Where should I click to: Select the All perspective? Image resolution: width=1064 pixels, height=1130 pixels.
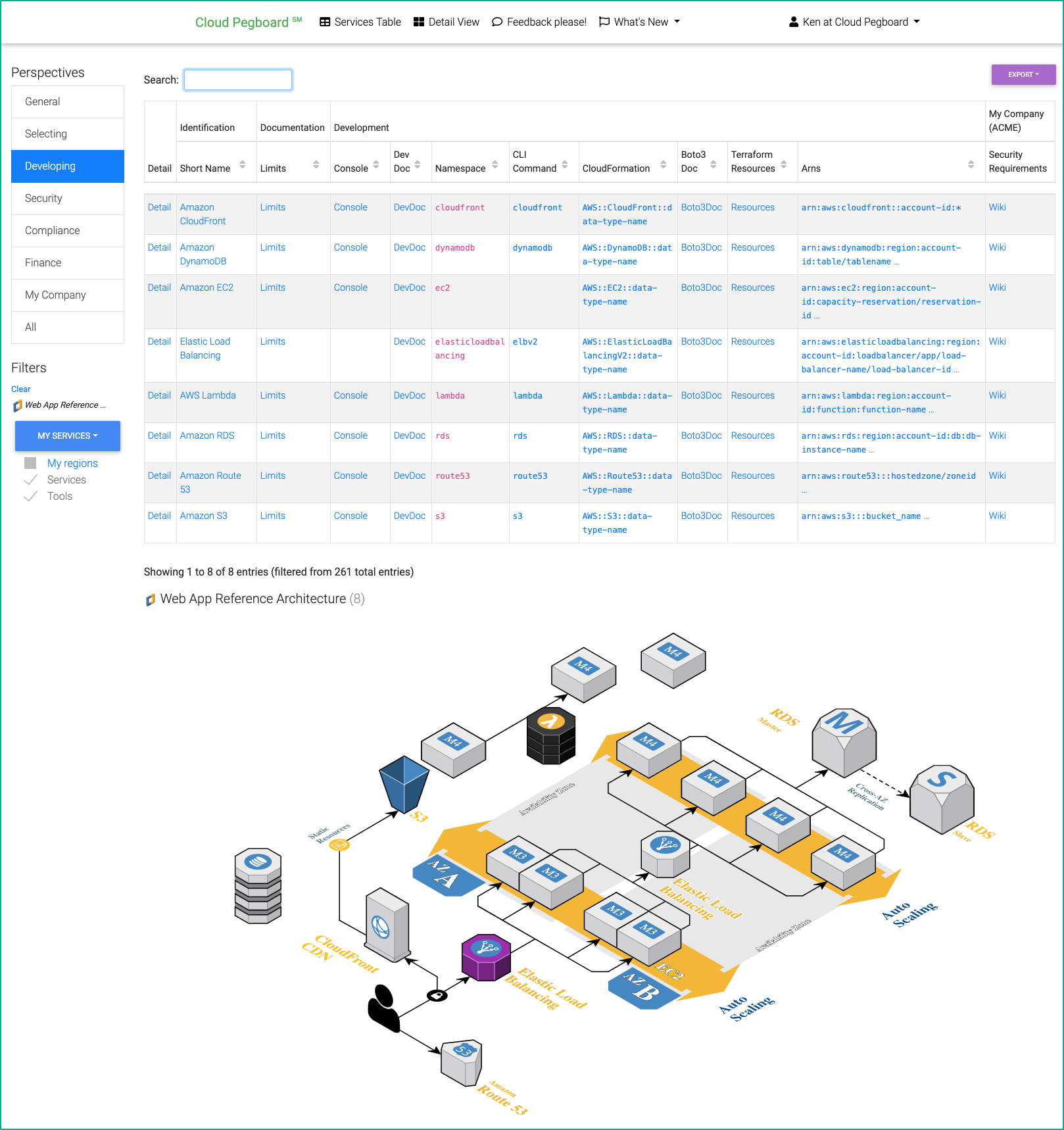[68, 328]
